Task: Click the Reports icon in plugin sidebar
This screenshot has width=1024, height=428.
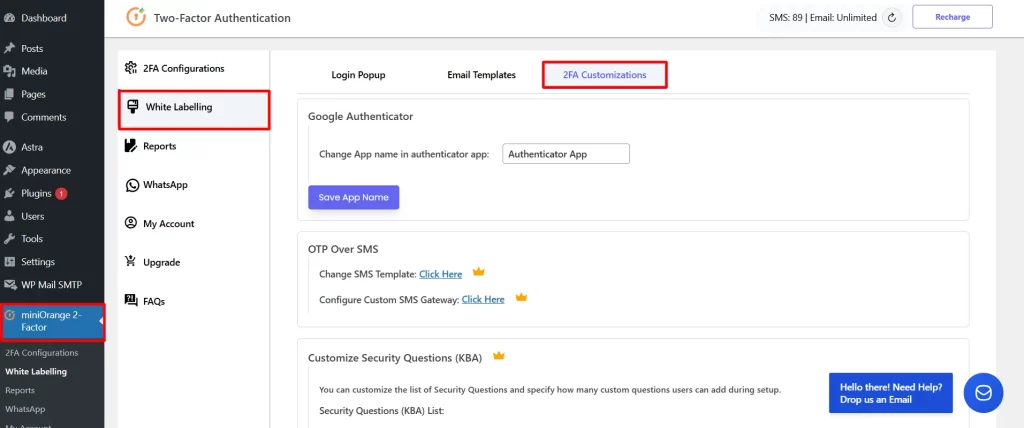Action: [x=131, y=146]
